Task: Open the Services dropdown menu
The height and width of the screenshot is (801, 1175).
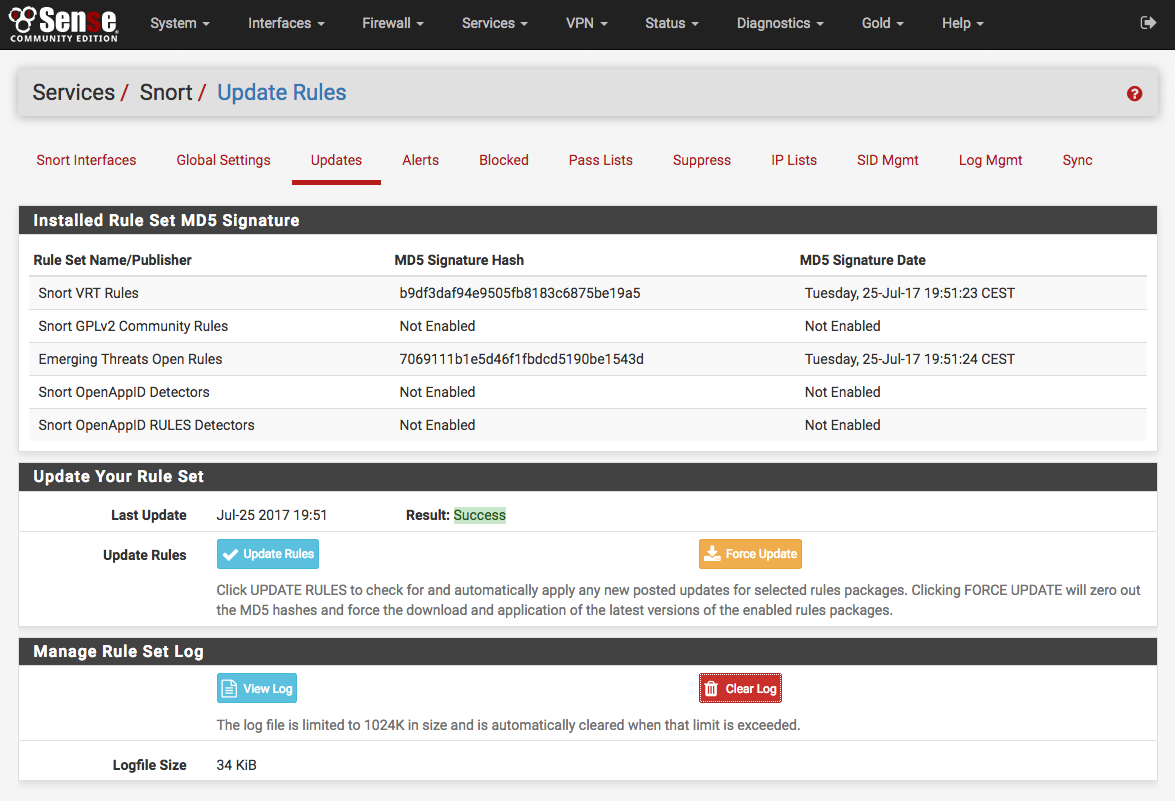Action: click(x=495, y=23)
